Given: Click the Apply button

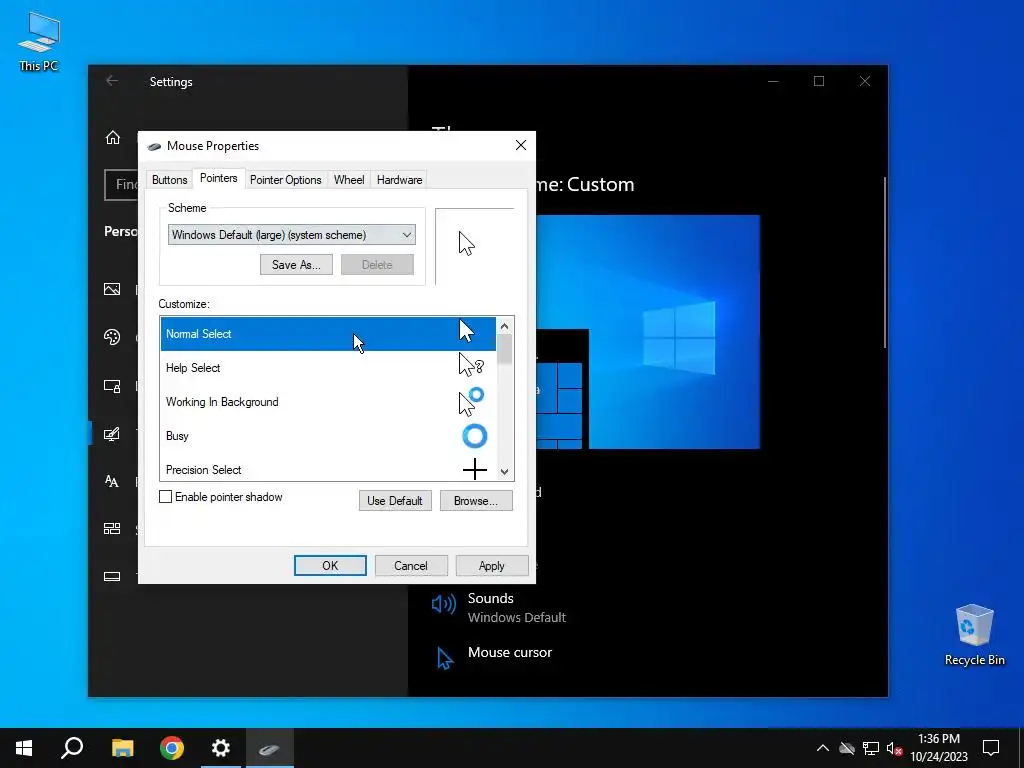Looking at the screenshot, I should (x=492, y=566).
